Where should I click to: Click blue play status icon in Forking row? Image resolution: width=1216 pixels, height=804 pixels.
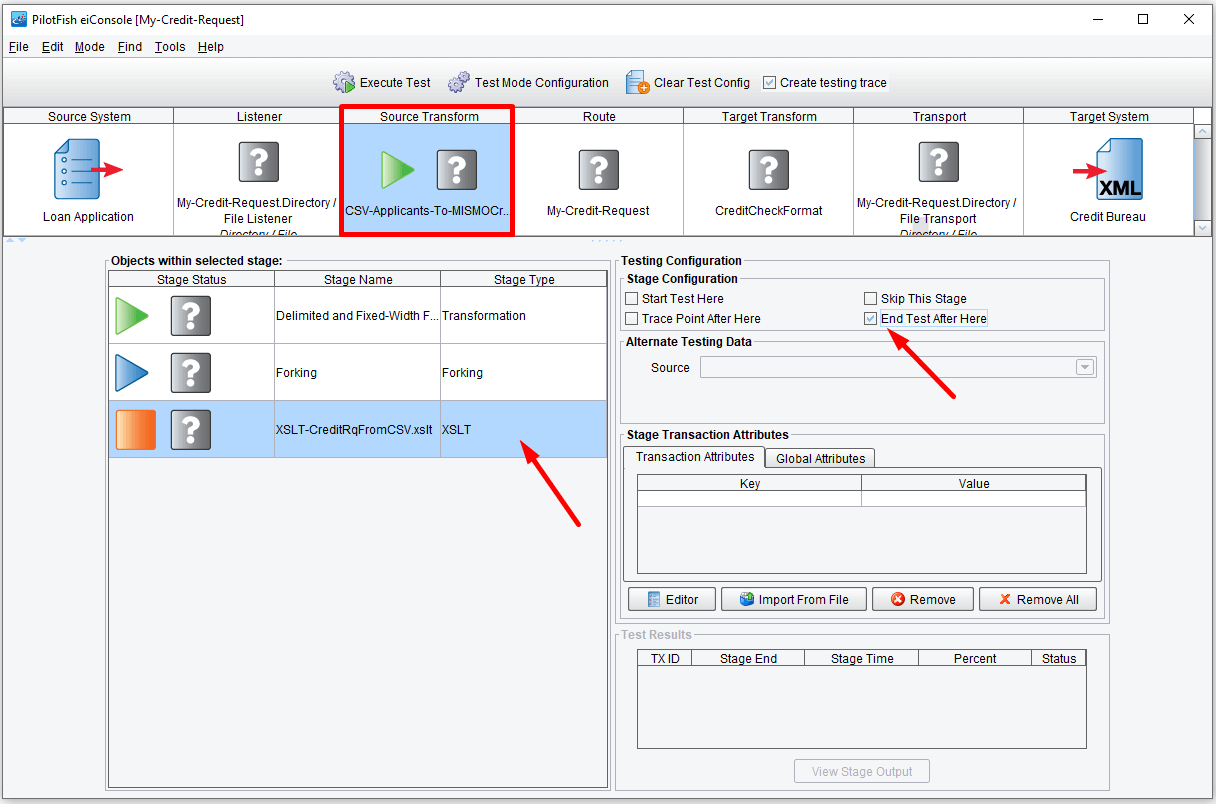(132, 373)
